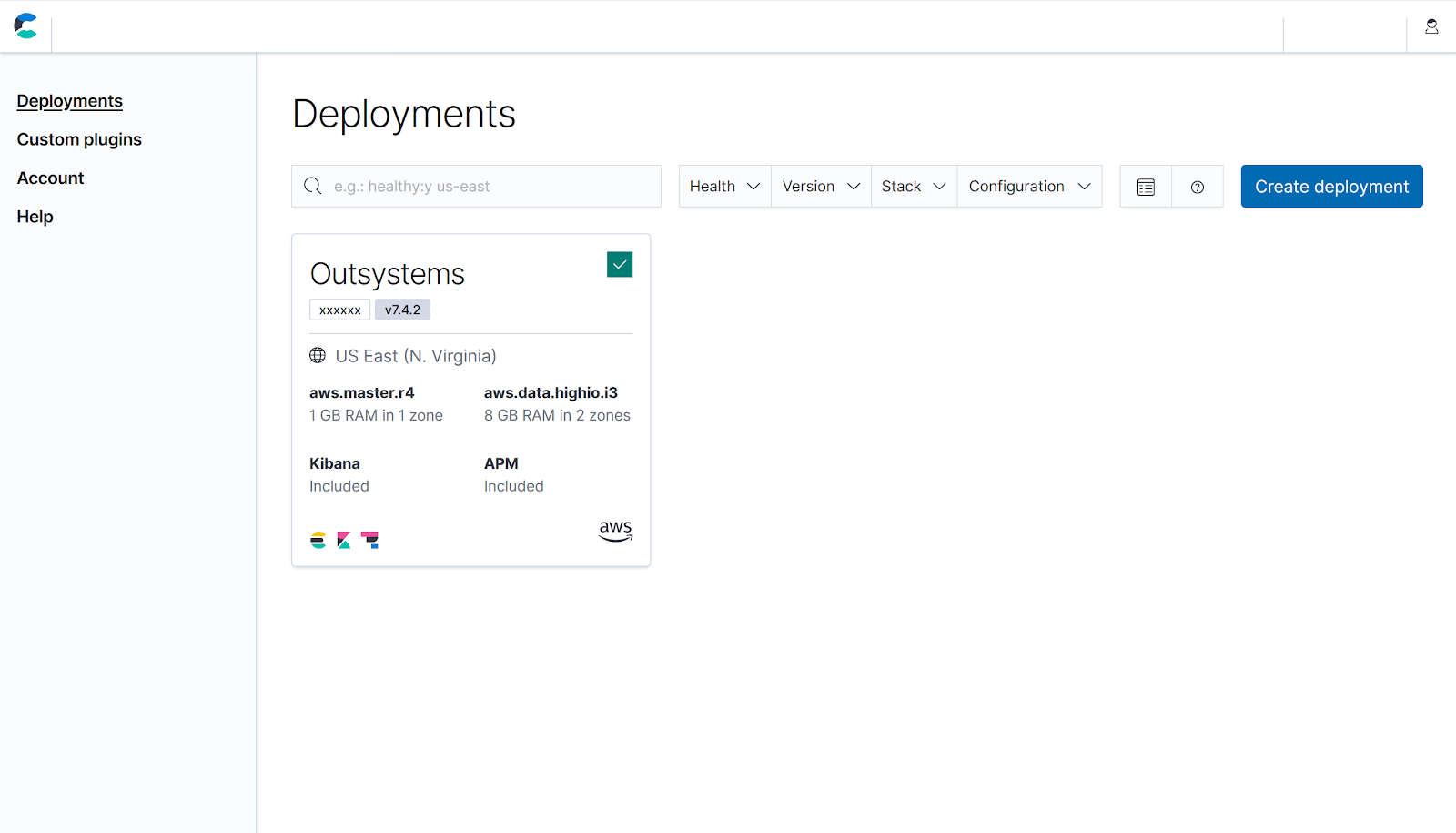Open the Health filter dropdown
Screen dimensions: 1456x833
point(725,187)
